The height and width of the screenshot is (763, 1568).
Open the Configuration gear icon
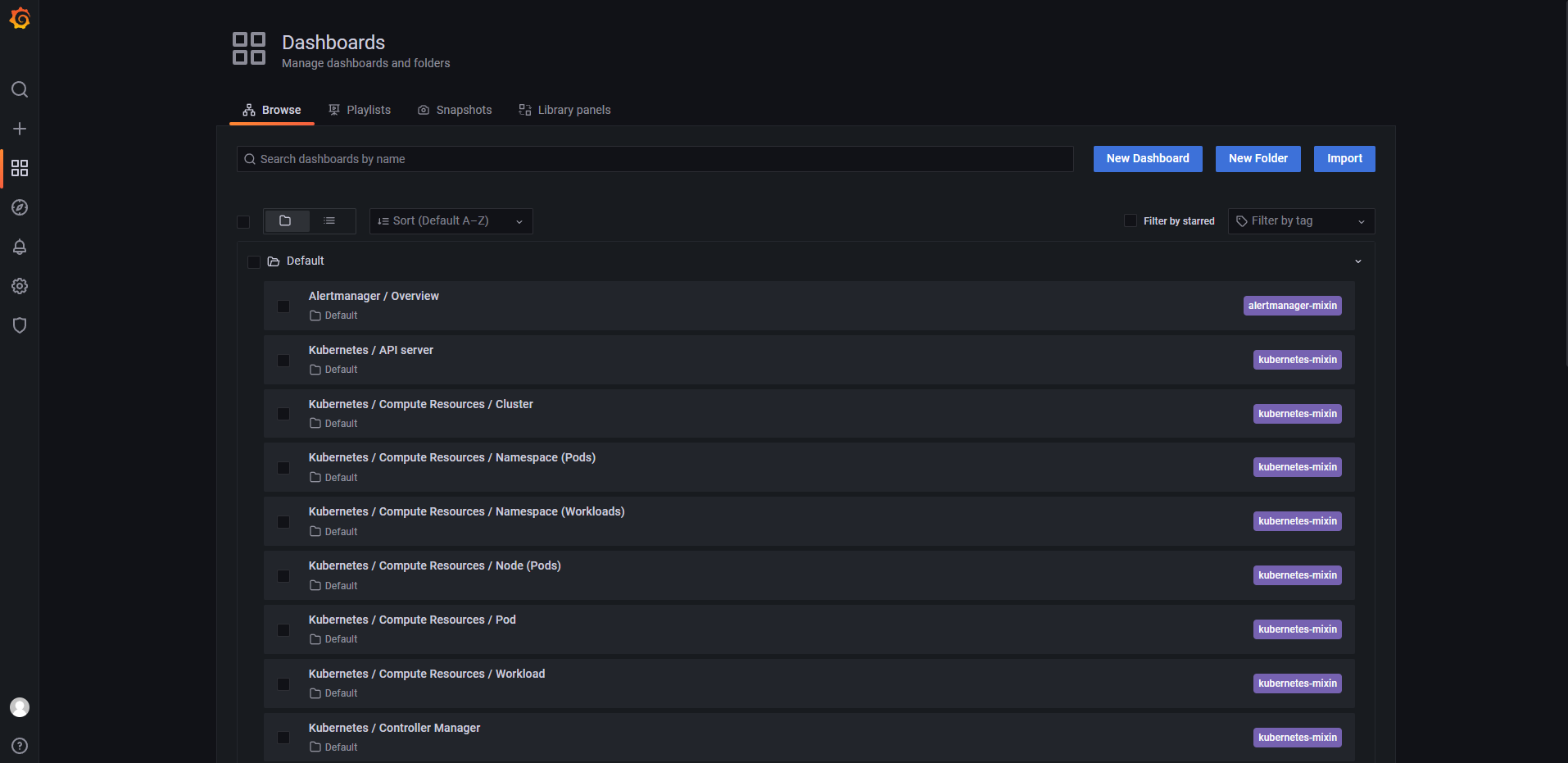20,286
